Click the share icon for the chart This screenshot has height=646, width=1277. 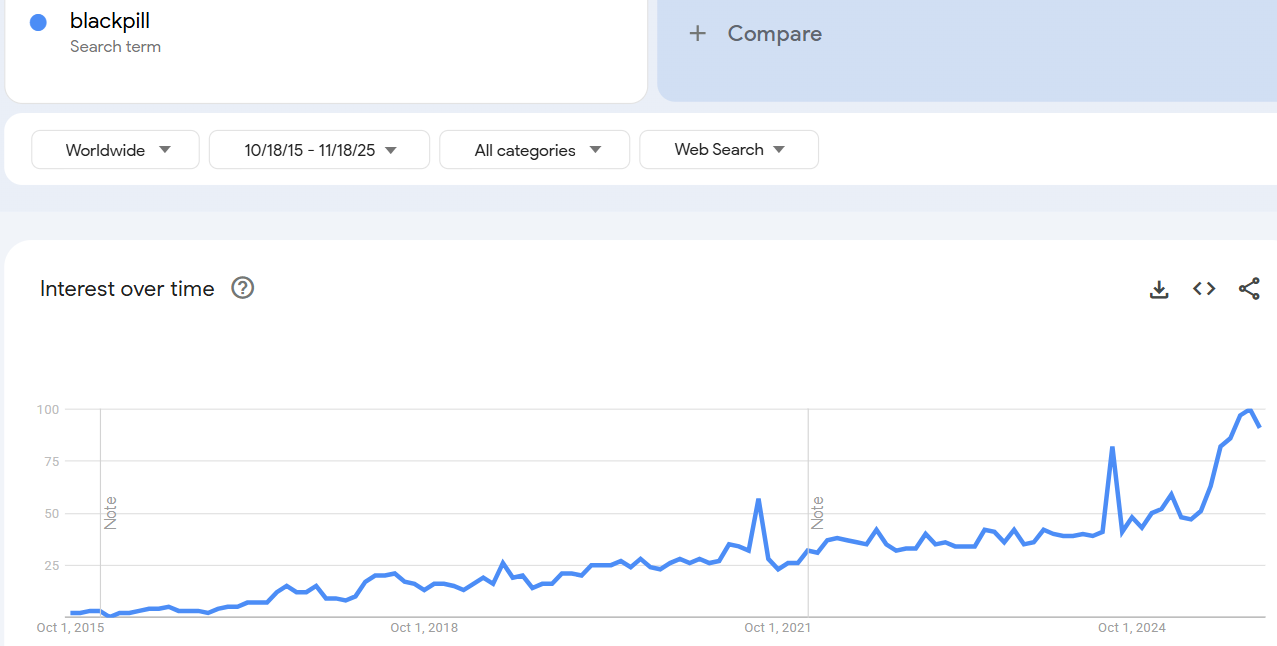tap(1249, 289)
